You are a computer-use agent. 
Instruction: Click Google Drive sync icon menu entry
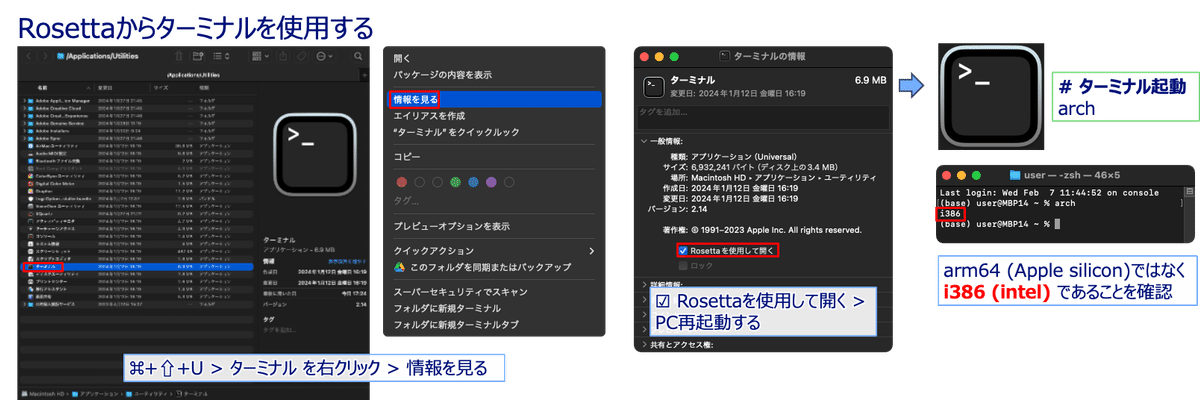tap(397, 267)
